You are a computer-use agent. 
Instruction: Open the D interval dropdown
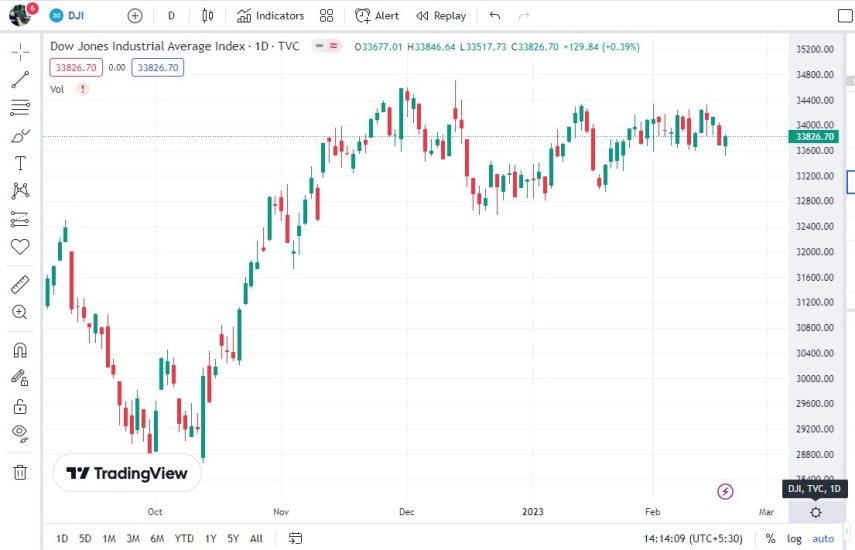point(171,16)
